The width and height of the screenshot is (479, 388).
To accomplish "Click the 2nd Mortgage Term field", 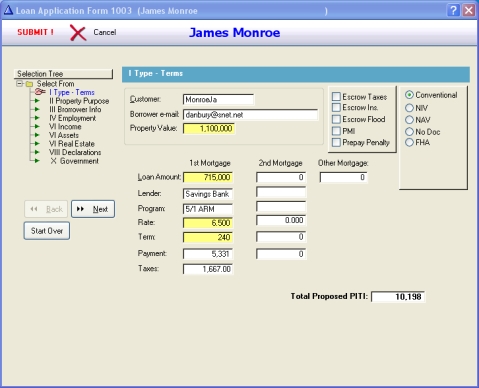I will click(281, 237).
